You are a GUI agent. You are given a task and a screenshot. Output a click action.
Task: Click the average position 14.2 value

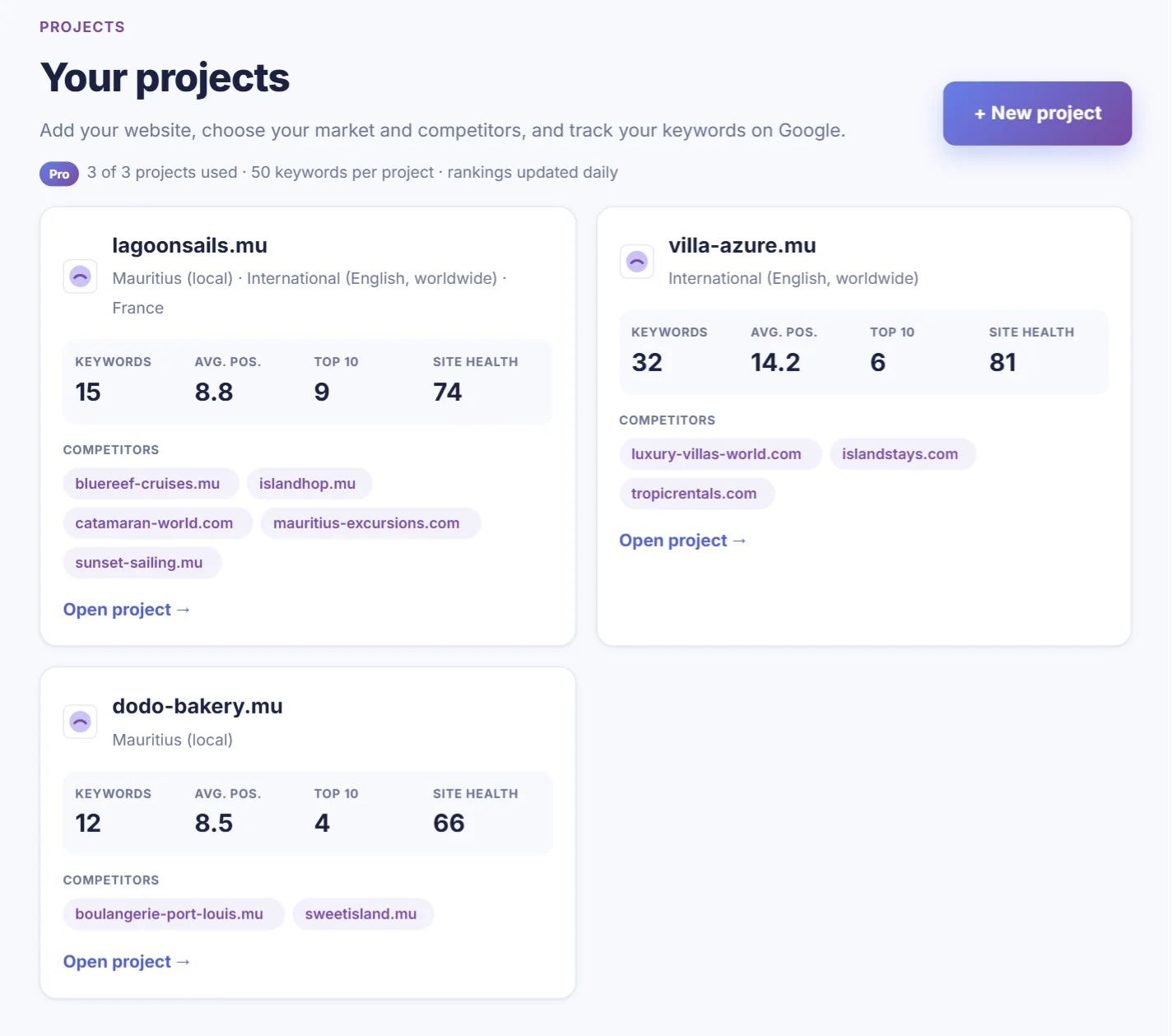775,362
